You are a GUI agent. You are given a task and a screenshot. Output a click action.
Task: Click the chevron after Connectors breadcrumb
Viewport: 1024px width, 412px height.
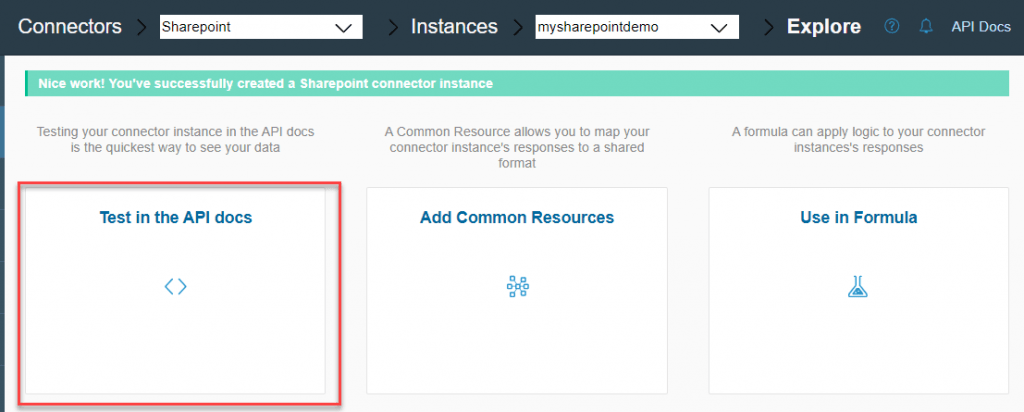[x=140, y=27]
